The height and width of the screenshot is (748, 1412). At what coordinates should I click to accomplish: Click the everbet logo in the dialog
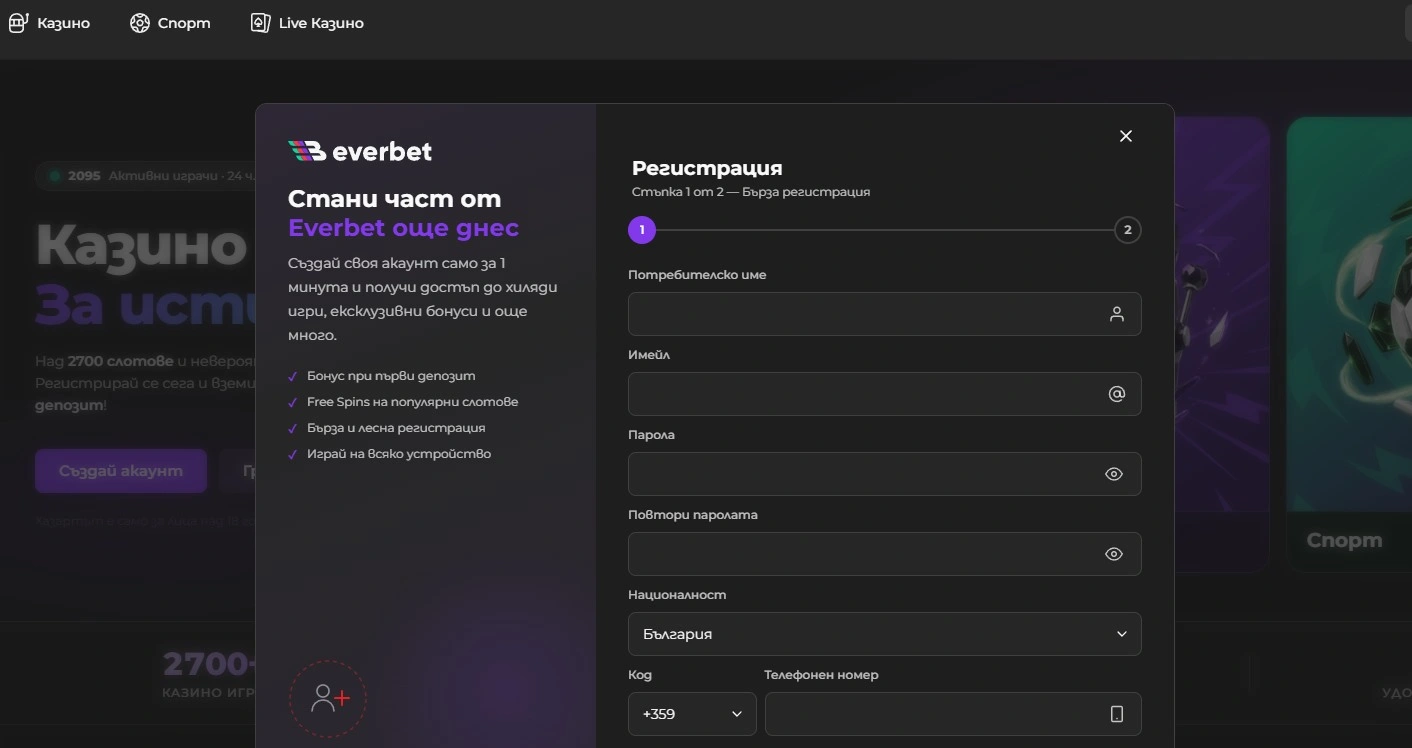(360, 151)
